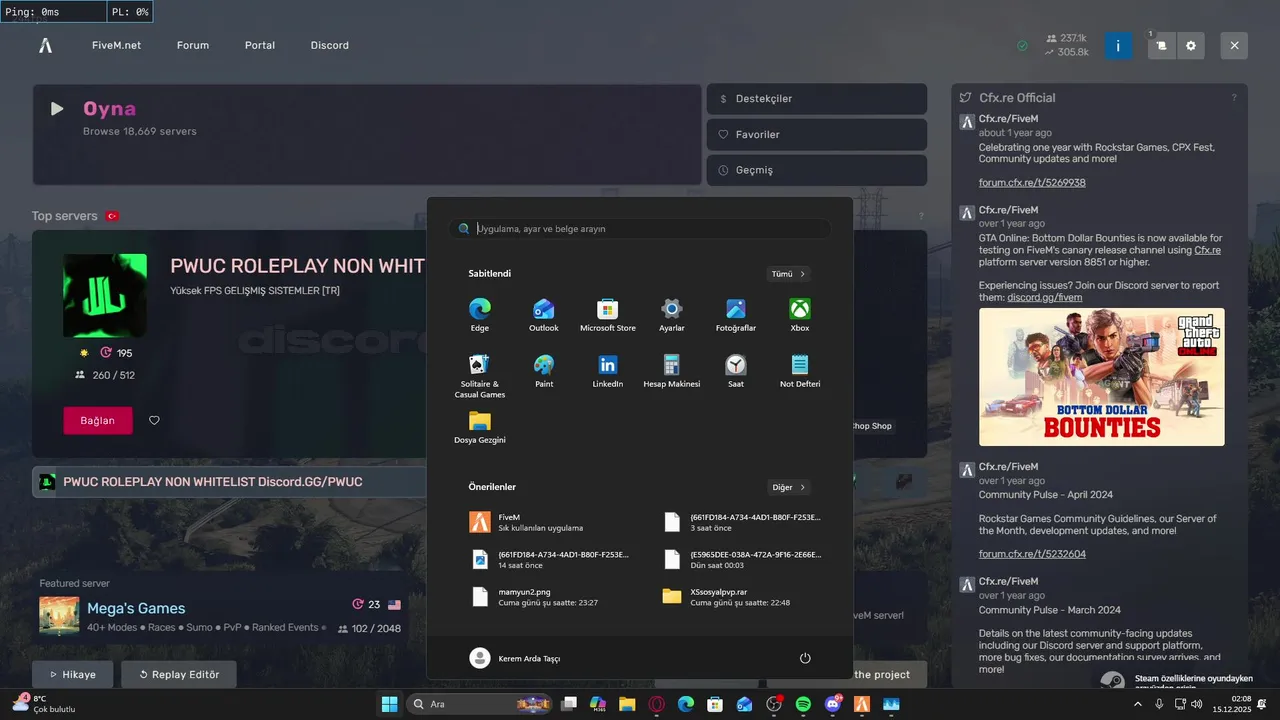This screenshot has height=720, width=1280.
Task: Open FiveM changelog scroll icon
Action: click(1161, 46)
